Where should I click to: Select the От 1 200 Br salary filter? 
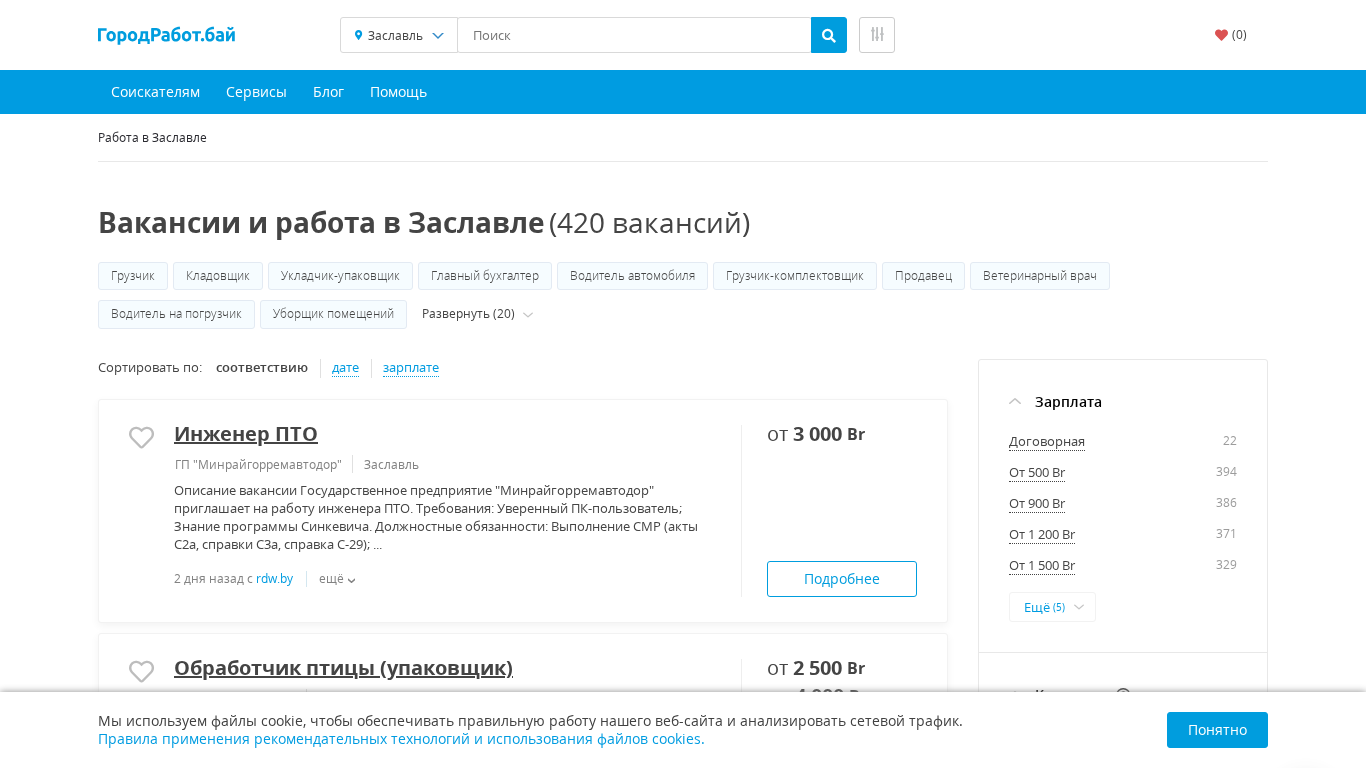pyautogui.click(x=1041, y=535)
